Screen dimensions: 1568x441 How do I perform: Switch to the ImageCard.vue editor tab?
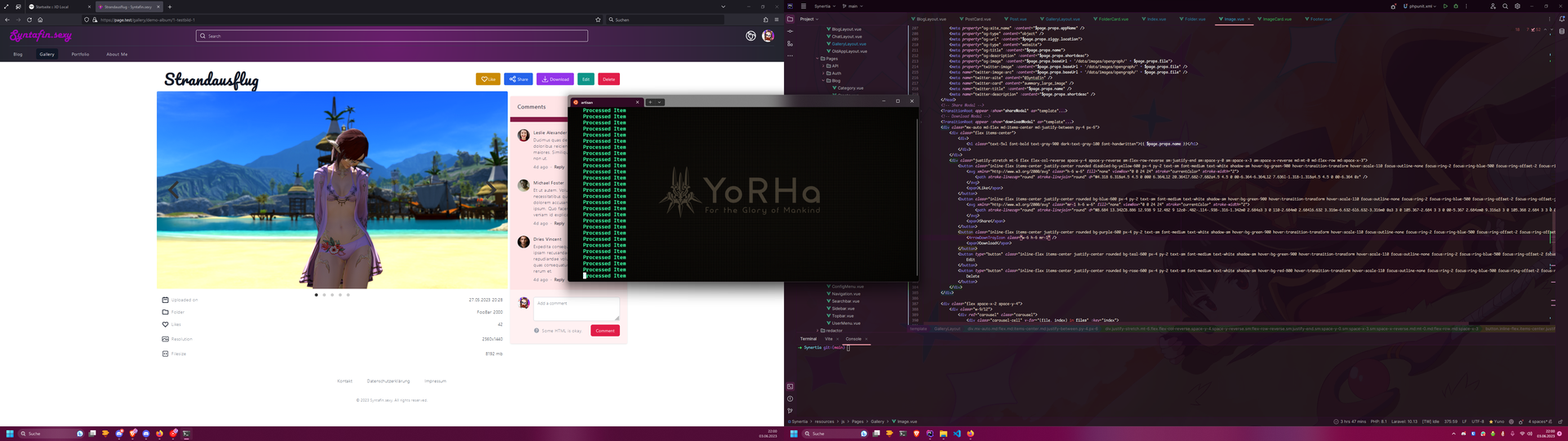(x=1276, y=19)
